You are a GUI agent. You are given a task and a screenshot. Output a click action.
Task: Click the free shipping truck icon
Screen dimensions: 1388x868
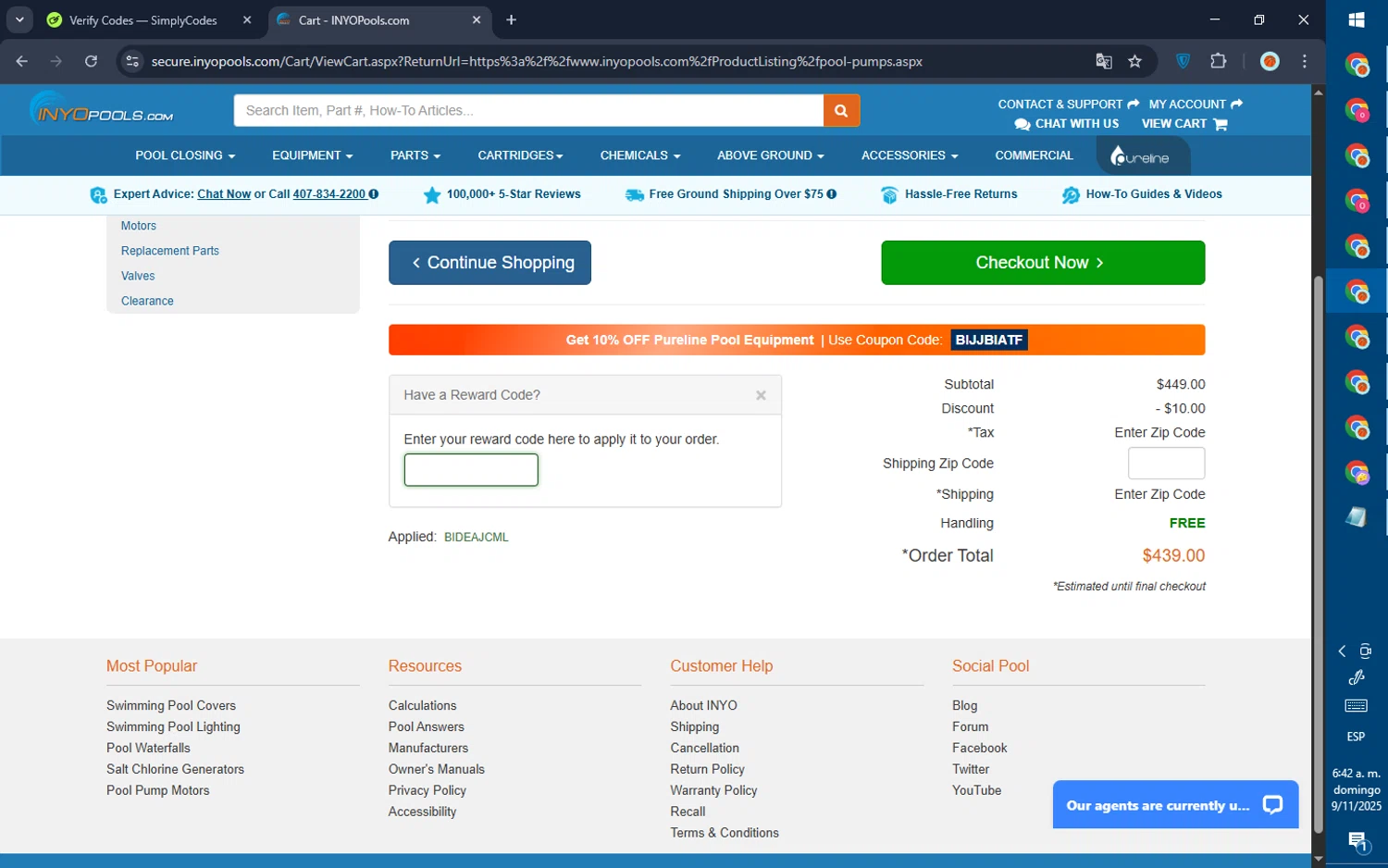[635, 195]
